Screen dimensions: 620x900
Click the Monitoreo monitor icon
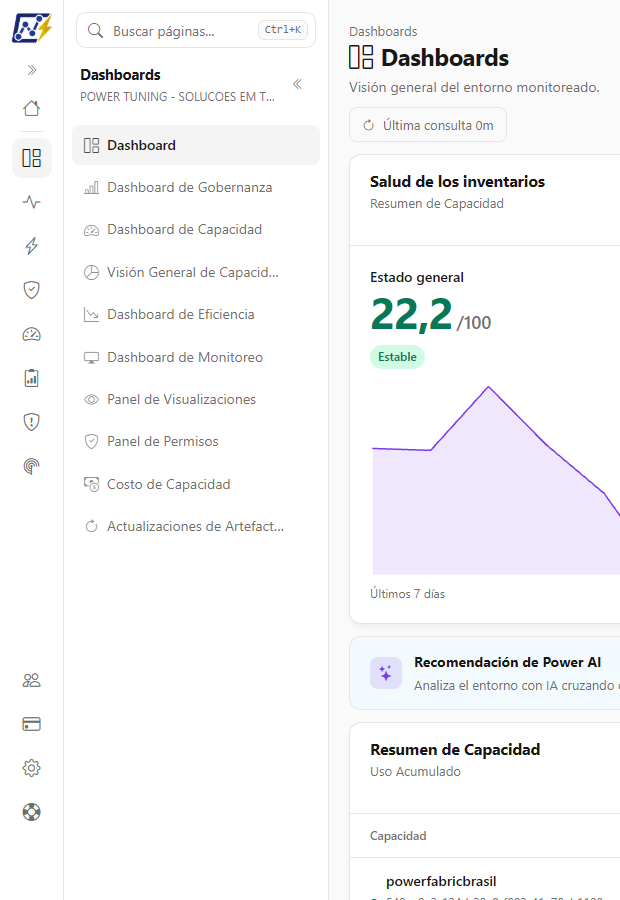click(91, 358)
